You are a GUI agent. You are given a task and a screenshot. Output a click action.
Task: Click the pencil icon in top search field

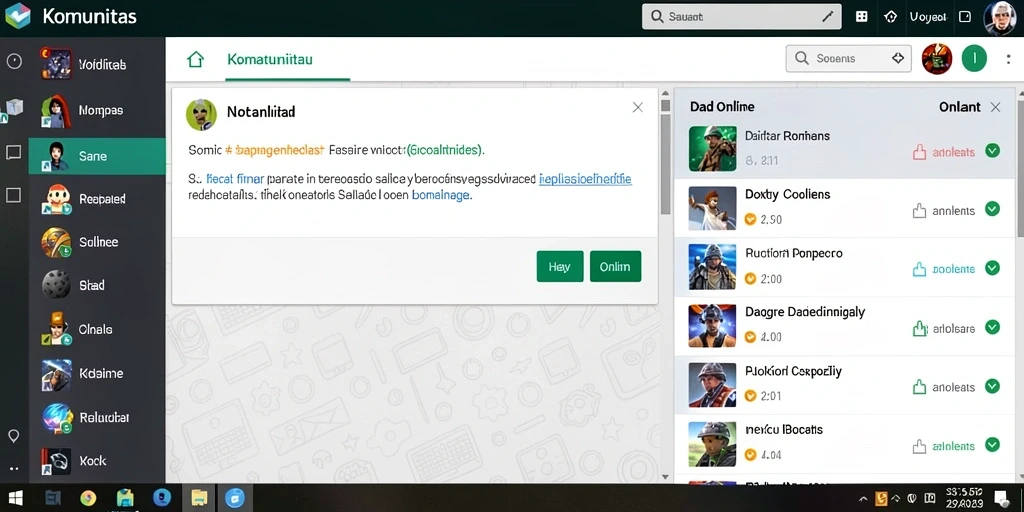(827, 17)
